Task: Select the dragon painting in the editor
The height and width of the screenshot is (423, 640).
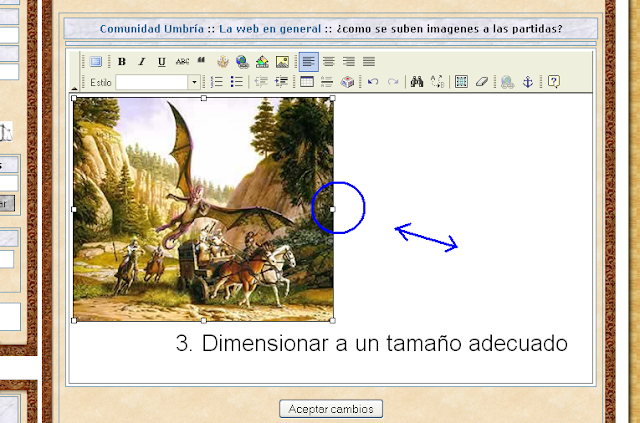Action: (x=203, y=209)
